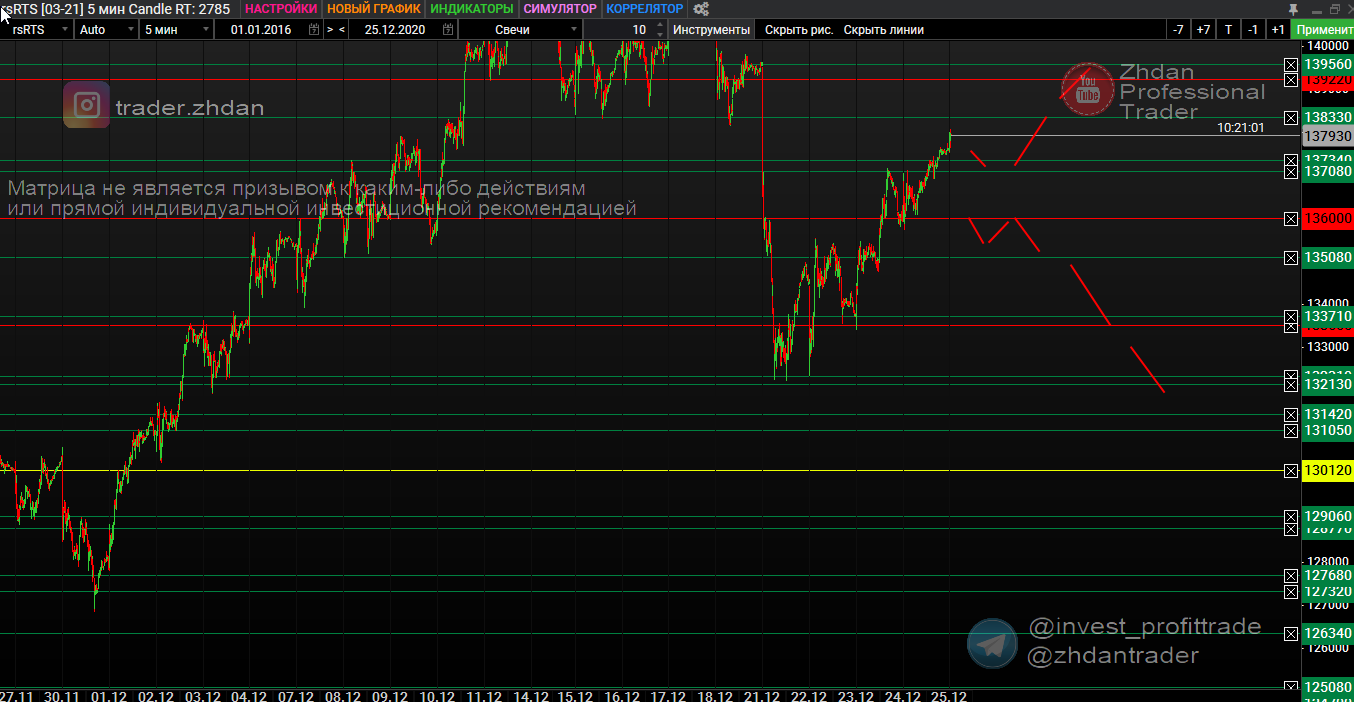
Task: Open the gears settings icon after КОРРЕЛЯТОР
Action: pos(701,9)
